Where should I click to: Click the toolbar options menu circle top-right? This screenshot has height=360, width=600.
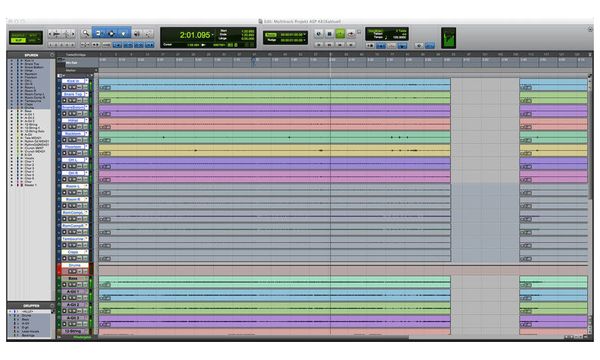pyautogui.click(x=590, y=29)
